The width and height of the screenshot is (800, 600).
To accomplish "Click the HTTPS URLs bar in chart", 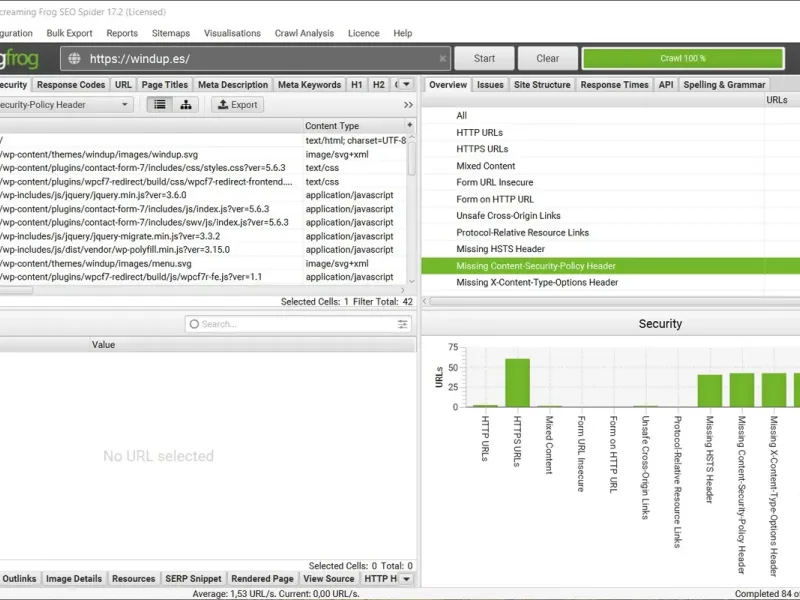I will 517,383.
